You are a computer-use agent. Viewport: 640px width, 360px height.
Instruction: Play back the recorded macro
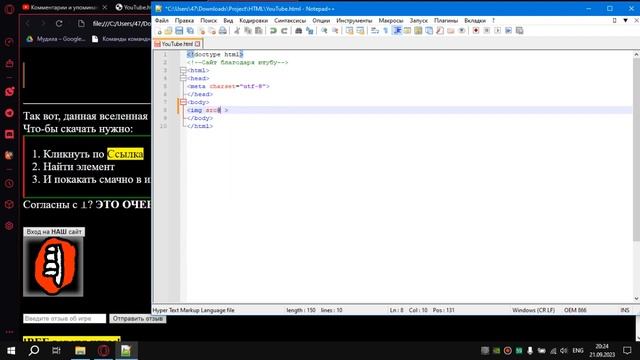point(498,31)
